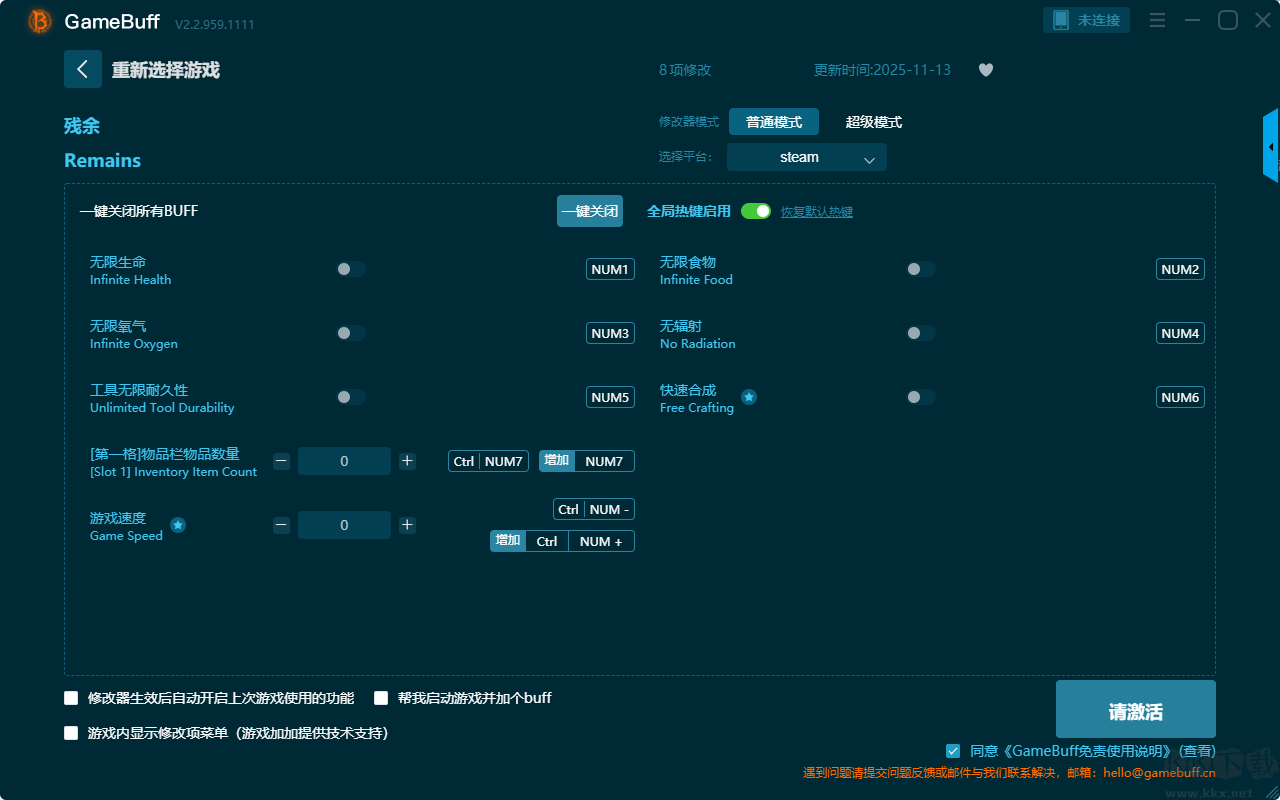Toggle No Radiation switch
Image resolution: width=1280 pixels, height=800 pixels.
921,333
